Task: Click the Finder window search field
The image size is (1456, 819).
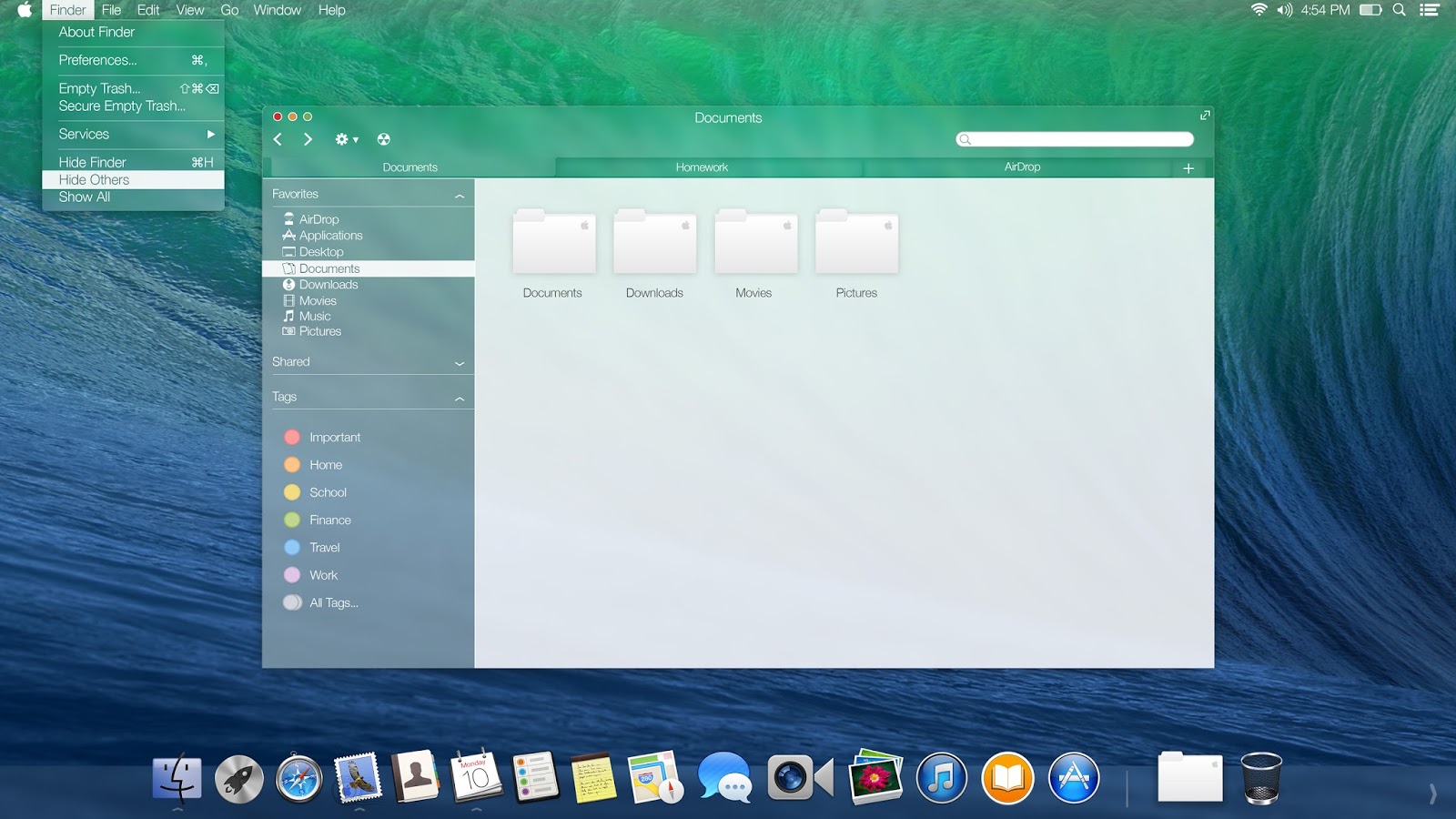Action: 1075,139
